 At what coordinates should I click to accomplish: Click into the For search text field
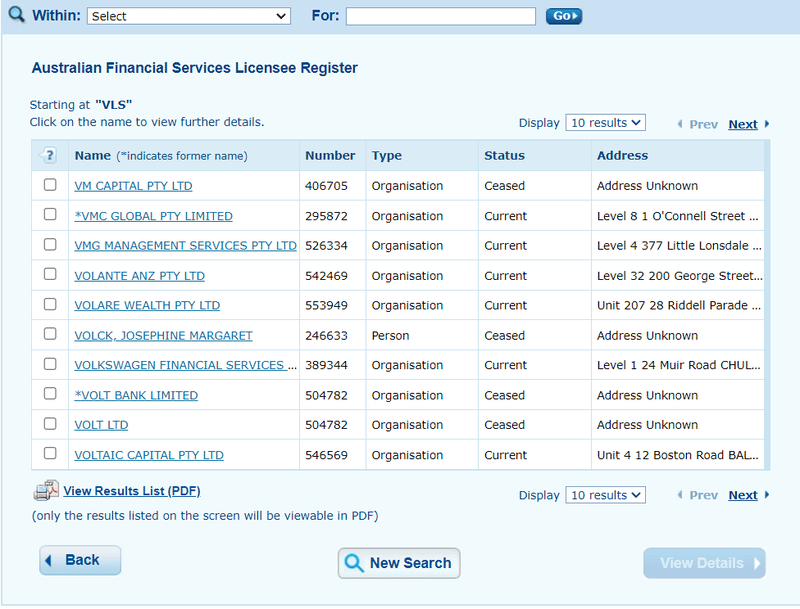(x=441, y=16)
